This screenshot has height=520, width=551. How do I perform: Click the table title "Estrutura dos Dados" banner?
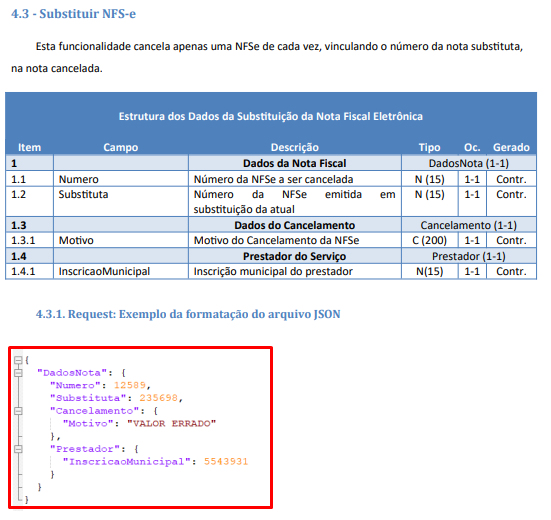(x=271, y=116)
